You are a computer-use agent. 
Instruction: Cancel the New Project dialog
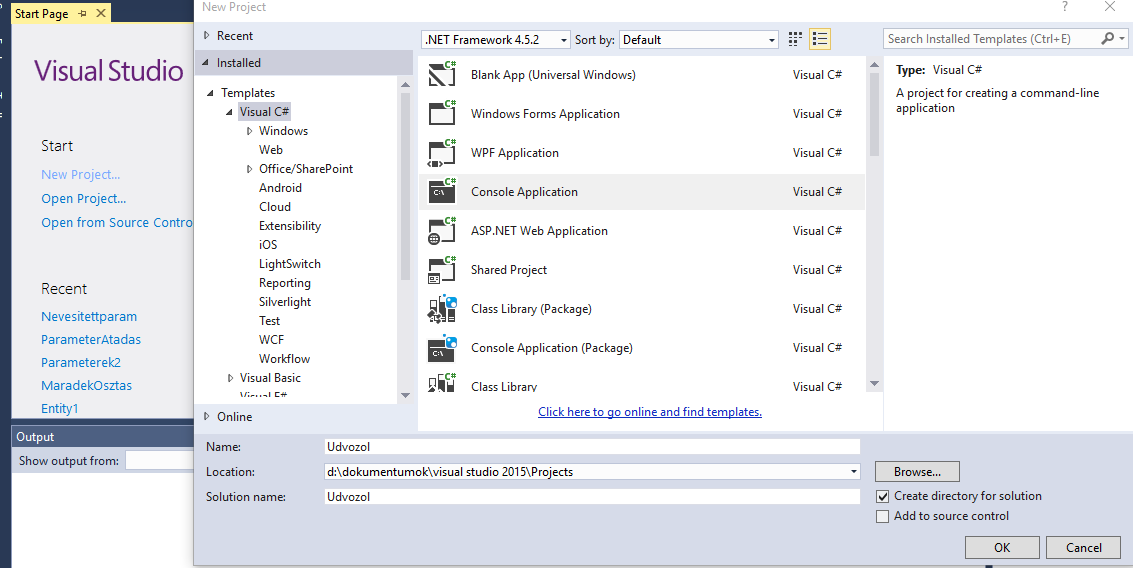pos(1084,548)
